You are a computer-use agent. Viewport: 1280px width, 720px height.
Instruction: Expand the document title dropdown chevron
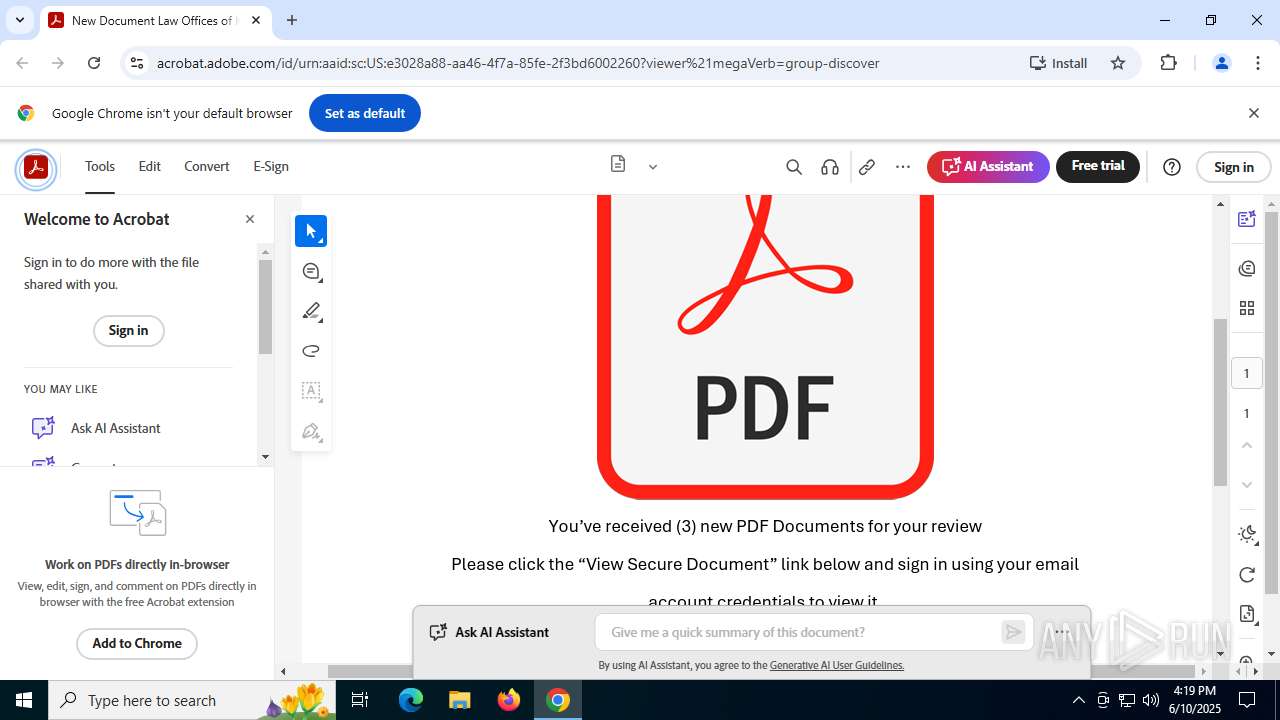(x=653, y=167)
